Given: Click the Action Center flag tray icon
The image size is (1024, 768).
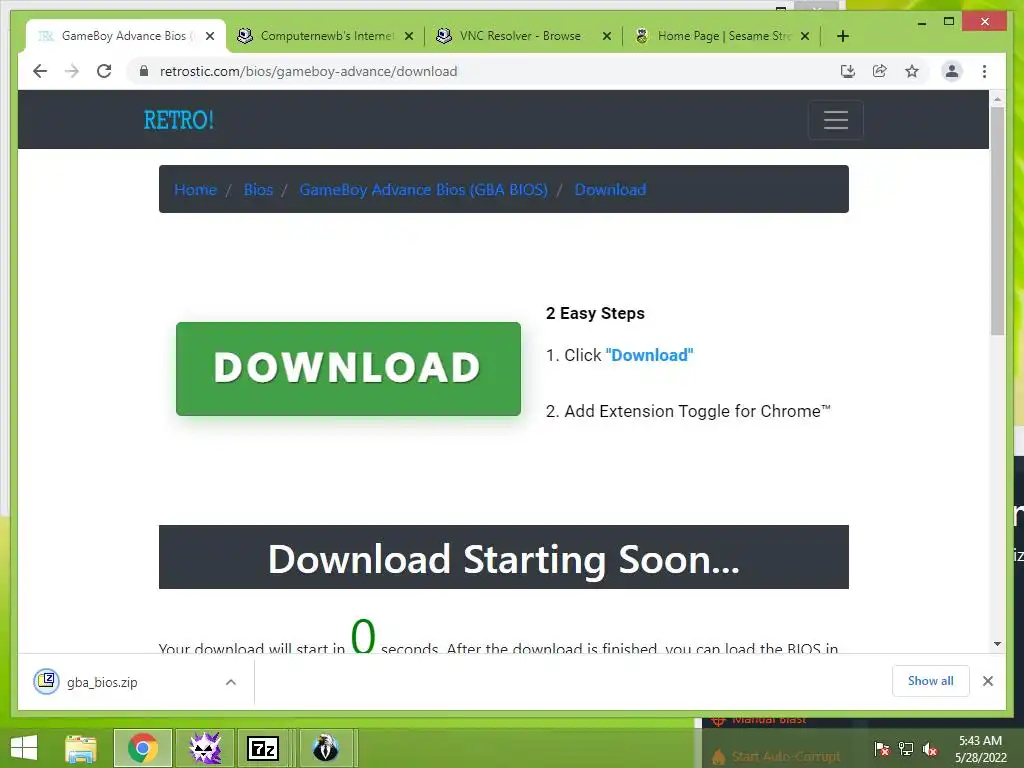Looking at the screenshot, I should [882, 749].
